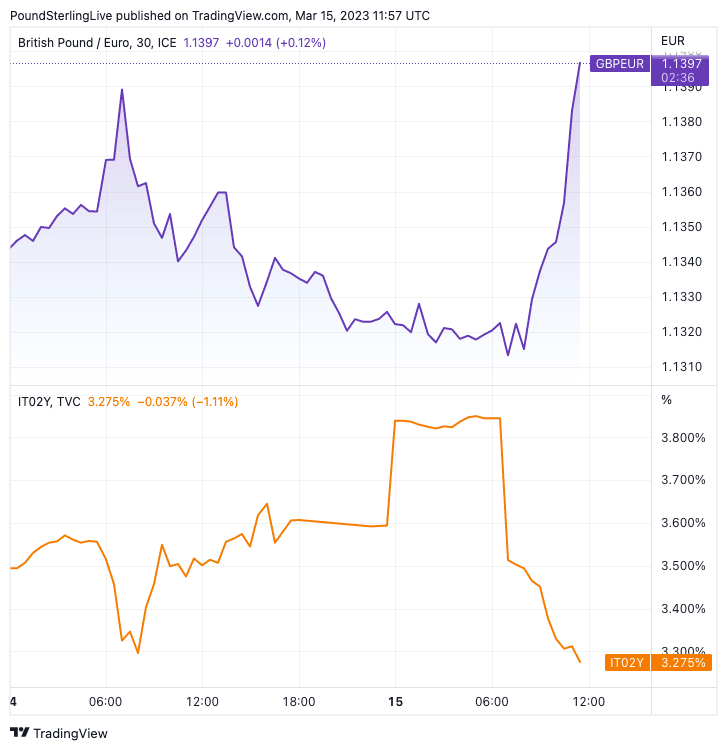Click the +0.0014 (+0.12%) change value
This screenshot has height=750, width=727.
click(x=276, y=43)
